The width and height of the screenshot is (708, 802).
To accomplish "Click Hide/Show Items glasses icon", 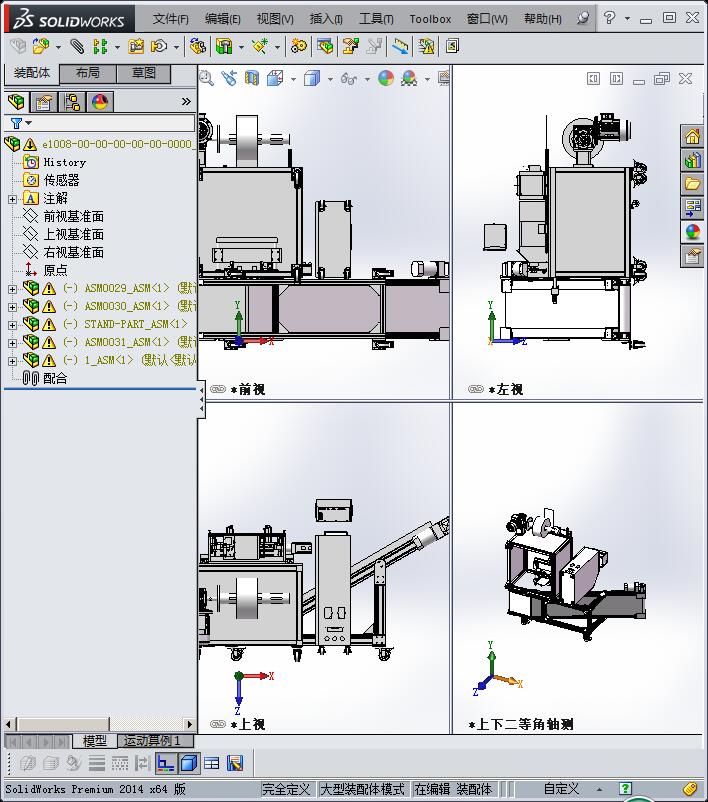I will point(349,78).
